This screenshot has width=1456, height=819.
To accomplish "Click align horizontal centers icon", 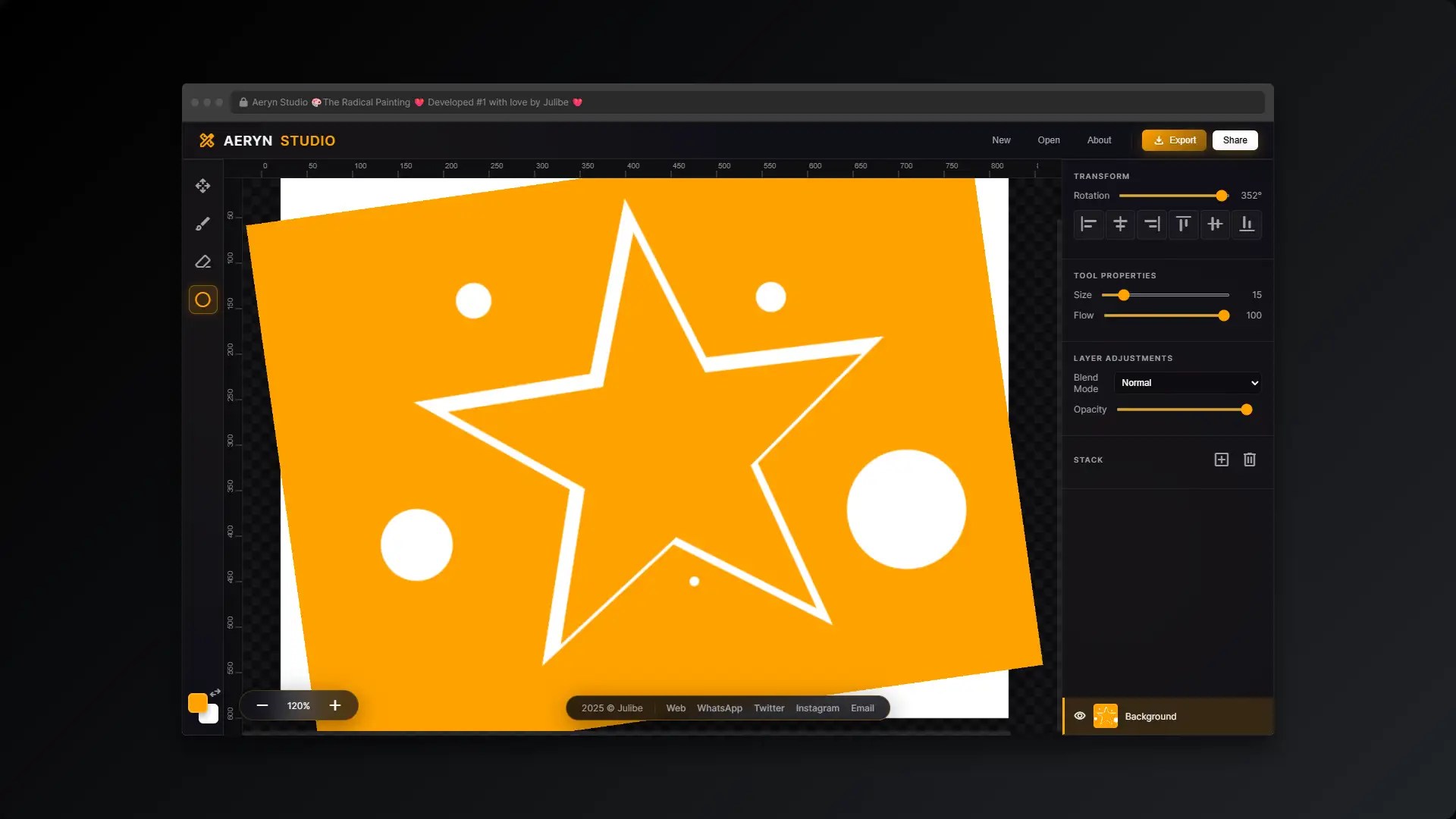I will click(1120, 224).
